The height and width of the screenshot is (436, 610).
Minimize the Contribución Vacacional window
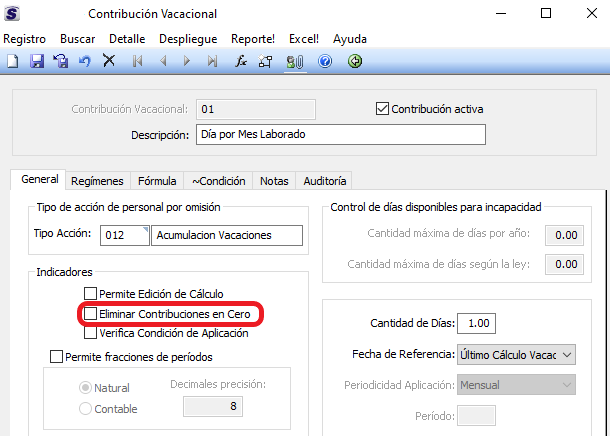coord(501,14)
